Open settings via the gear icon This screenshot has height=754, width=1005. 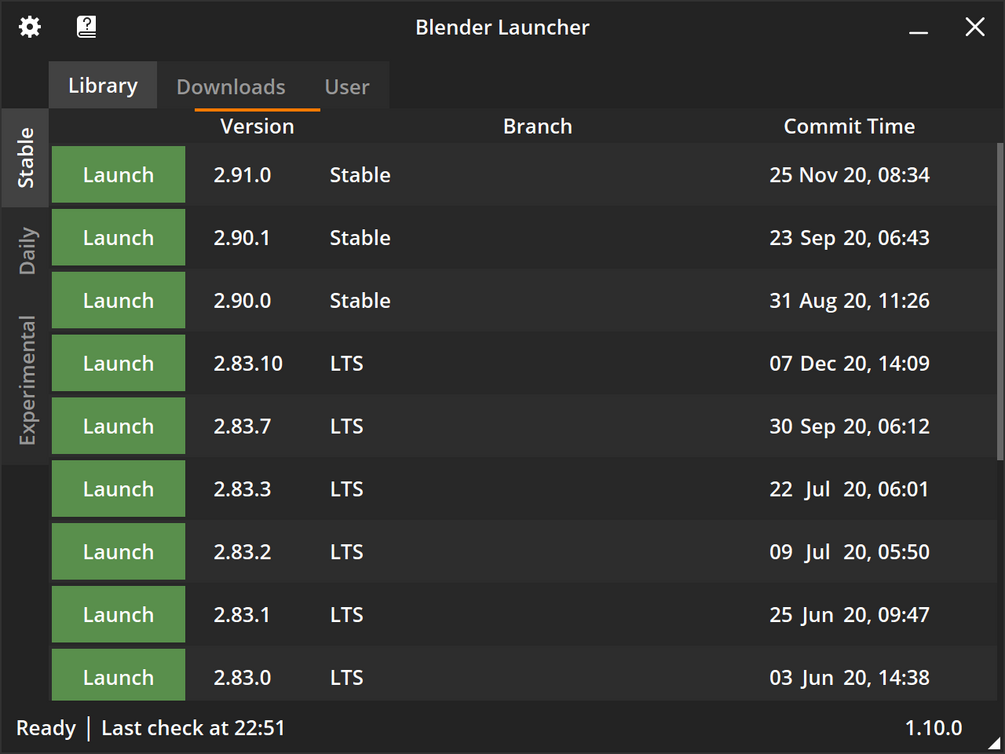pos(29,27)
